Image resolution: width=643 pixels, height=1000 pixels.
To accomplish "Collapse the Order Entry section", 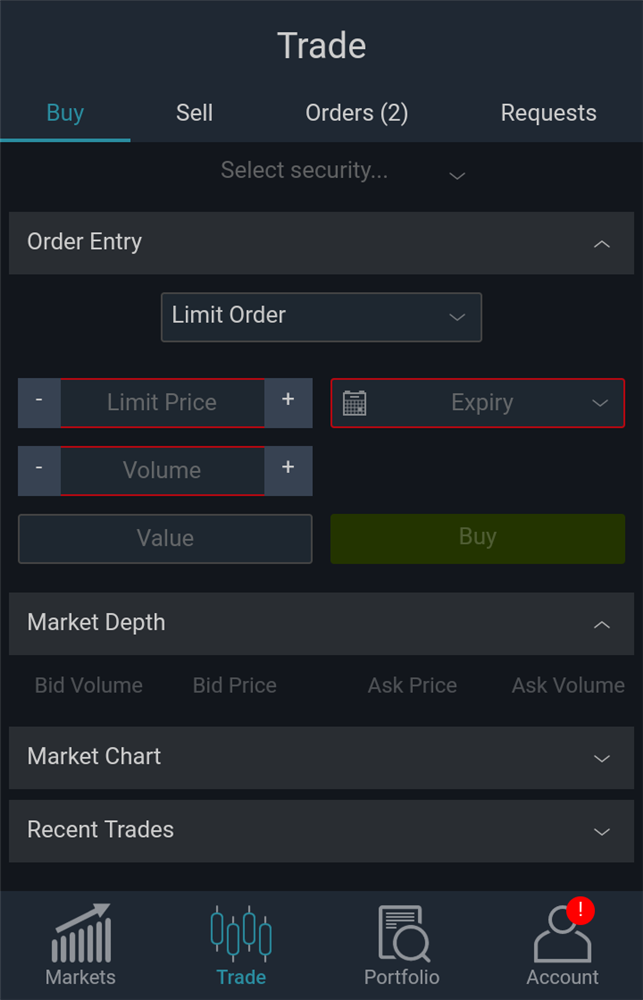I will 601,243.
